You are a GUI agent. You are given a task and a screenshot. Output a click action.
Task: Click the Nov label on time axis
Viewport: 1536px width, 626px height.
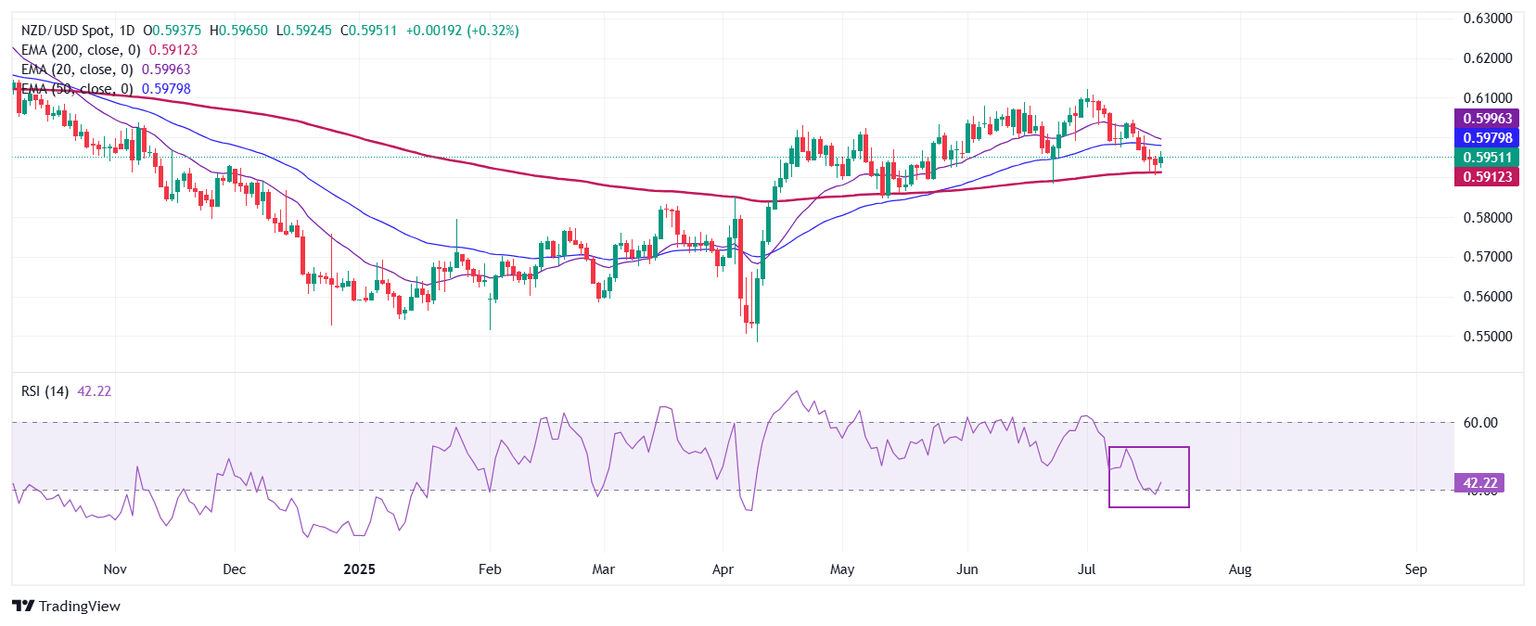[115, 569]
